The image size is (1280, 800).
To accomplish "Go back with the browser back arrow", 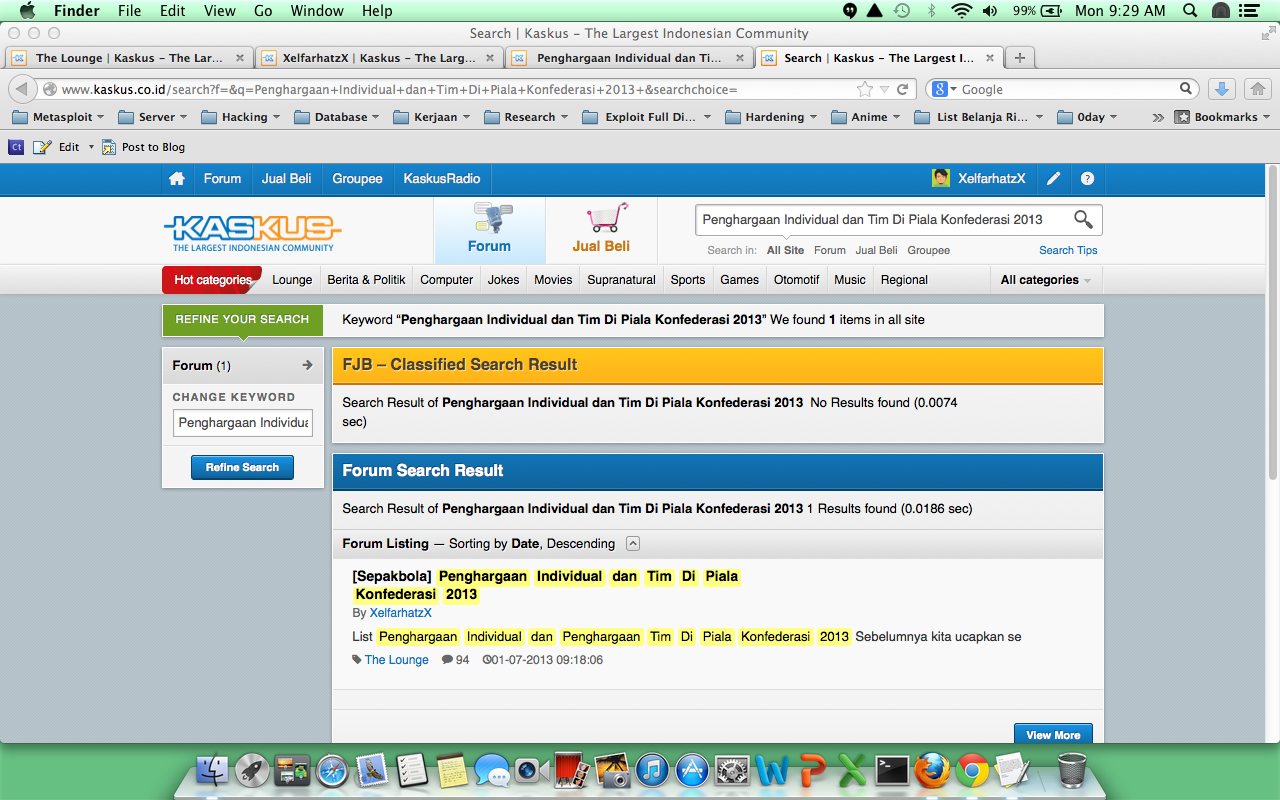I will click(22, 89).
